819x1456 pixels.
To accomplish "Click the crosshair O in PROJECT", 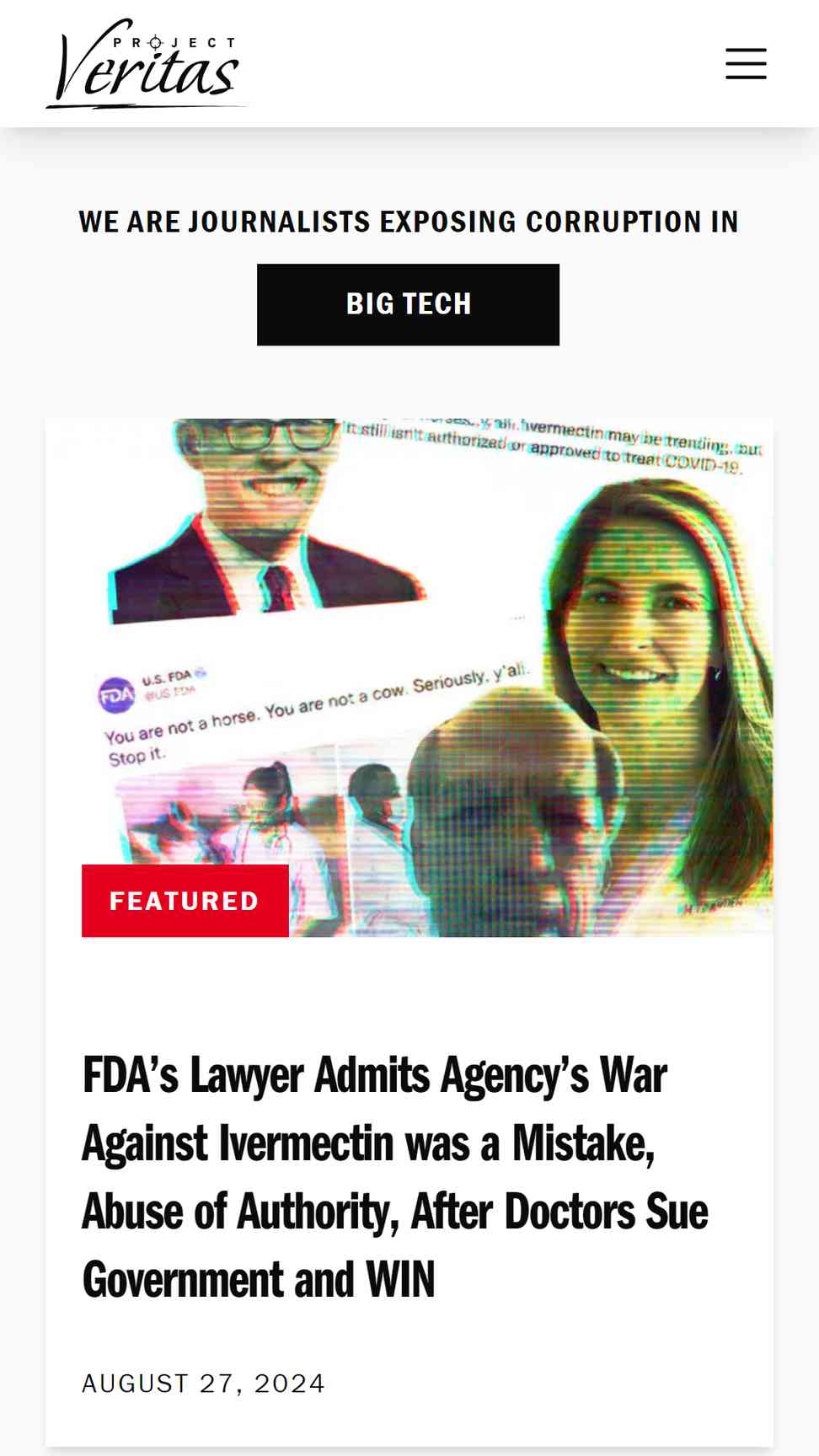I will [x=155, y=42].
